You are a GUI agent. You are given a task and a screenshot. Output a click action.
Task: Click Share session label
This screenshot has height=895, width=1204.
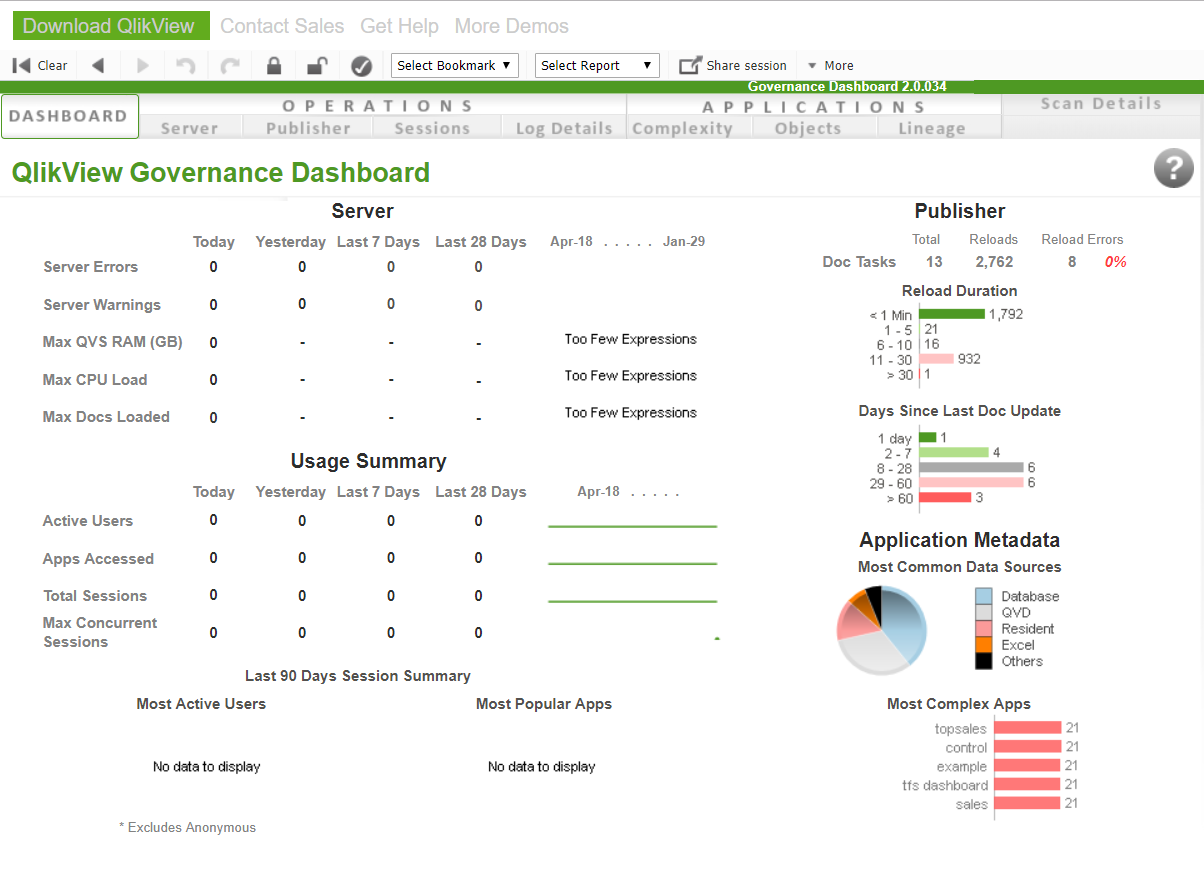point(746,66)
